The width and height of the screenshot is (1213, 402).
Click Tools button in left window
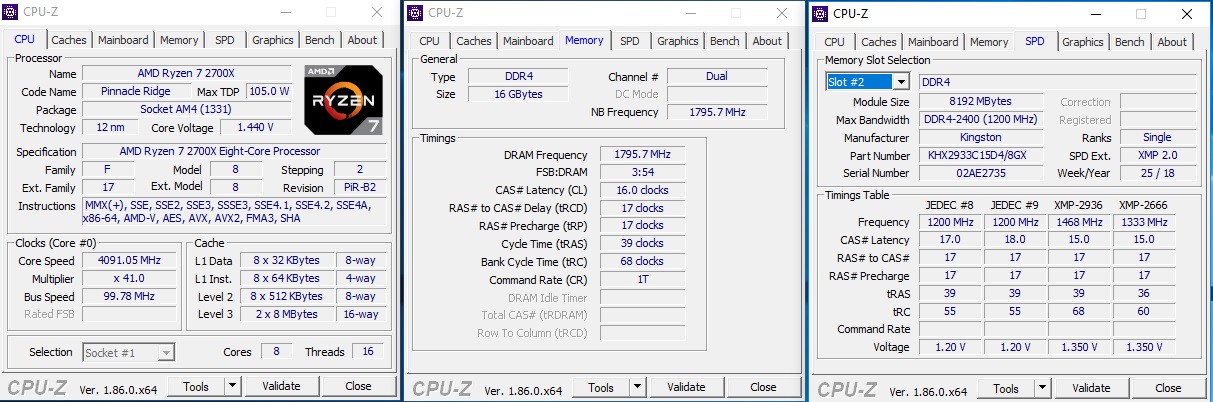click(196, 386)
